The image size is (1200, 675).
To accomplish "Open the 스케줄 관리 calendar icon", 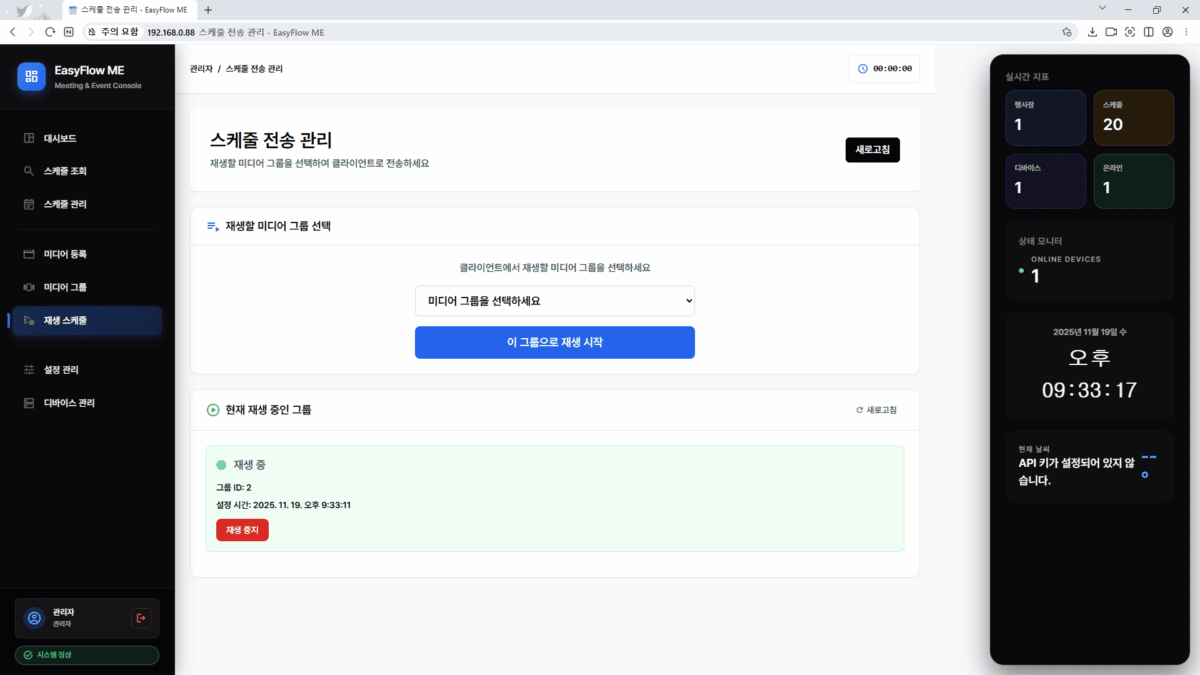I will [x=31, y=203].
